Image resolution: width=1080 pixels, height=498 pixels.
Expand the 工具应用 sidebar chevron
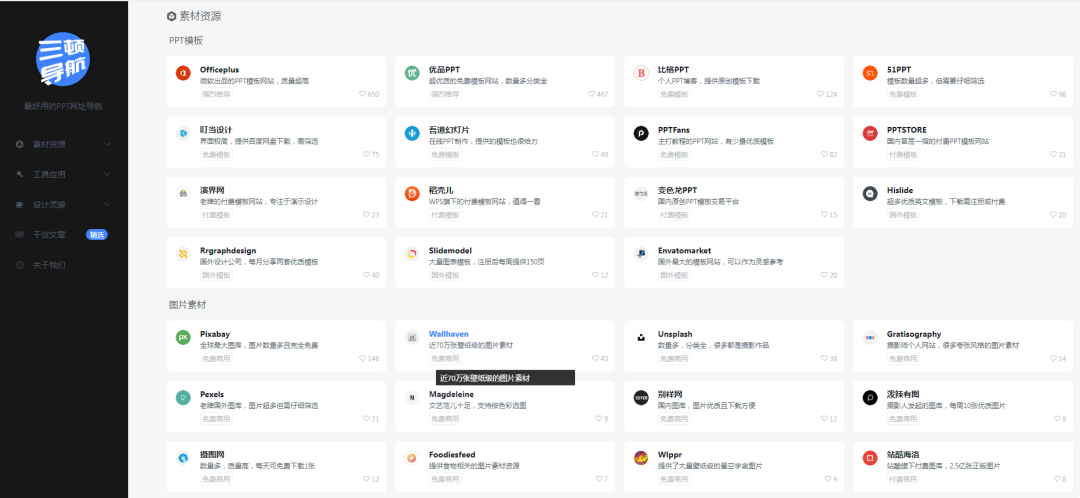click(x=108, y=174)
